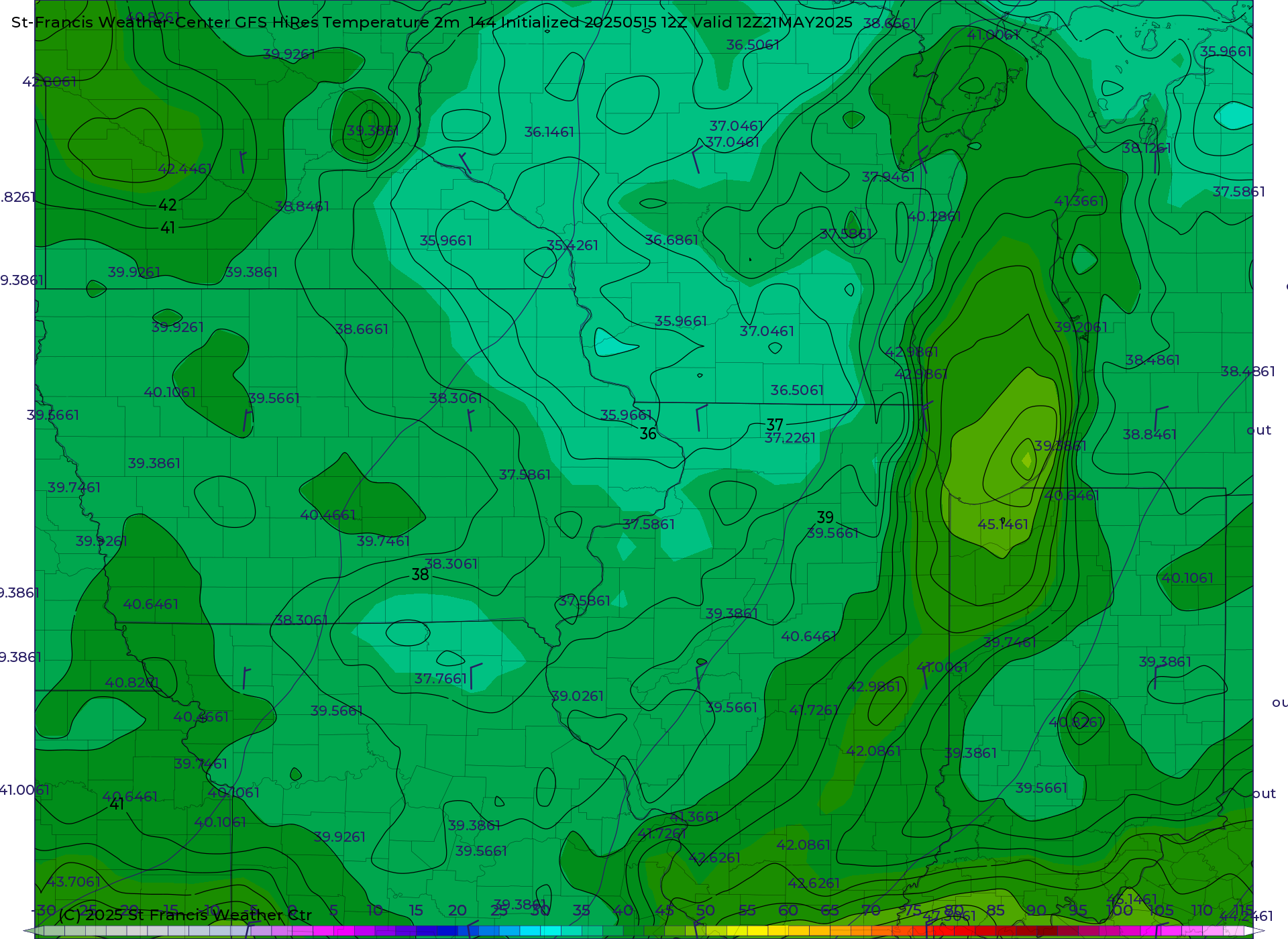Click the 10 tick on the color scale

[375, 910]
